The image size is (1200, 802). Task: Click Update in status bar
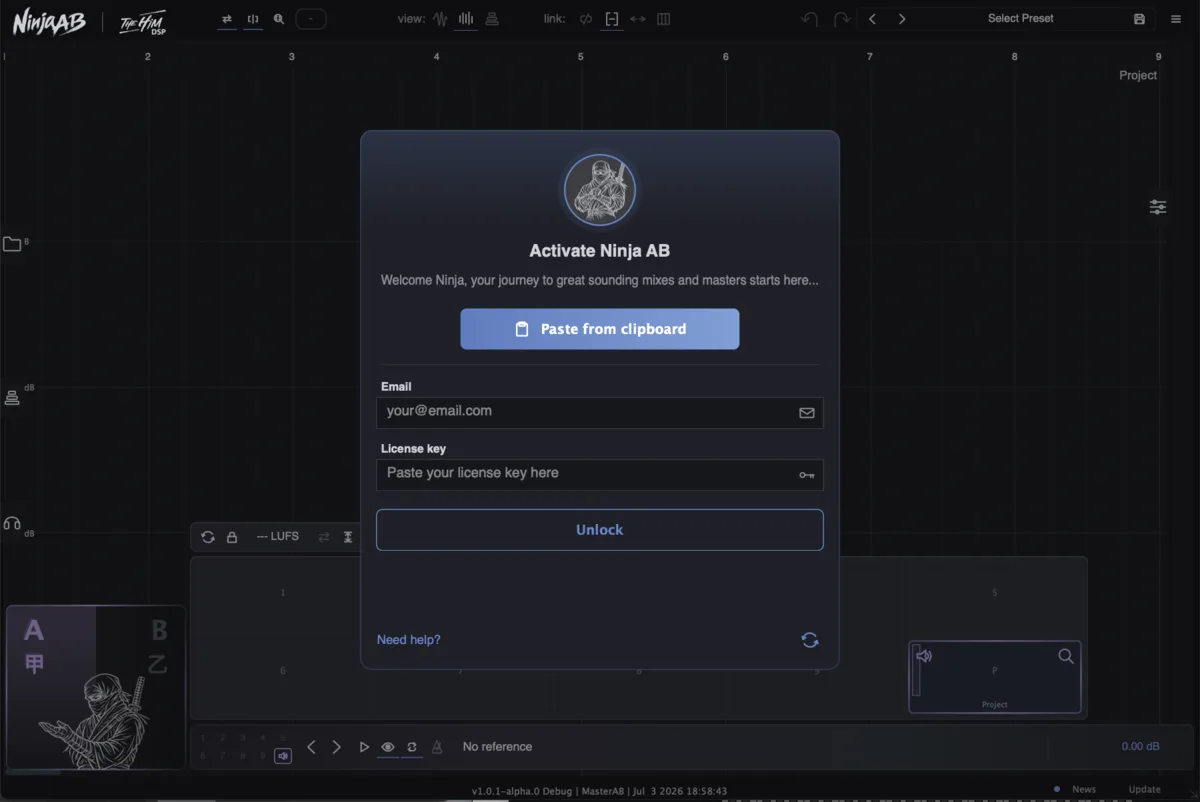click(x=1145, y=790)
